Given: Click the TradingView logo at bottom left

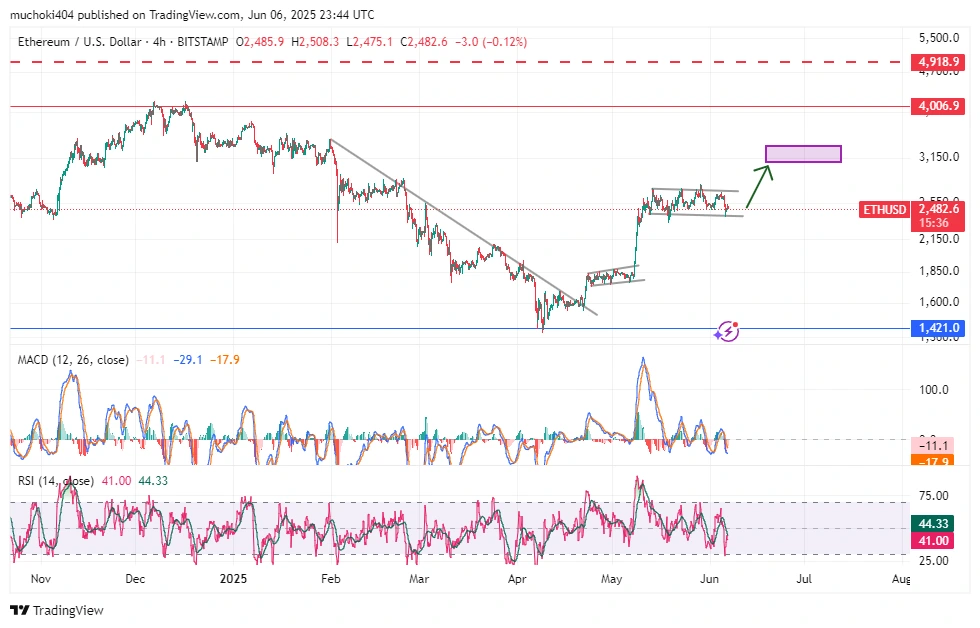Looking at the screenshot, I should tap(57, 610).
